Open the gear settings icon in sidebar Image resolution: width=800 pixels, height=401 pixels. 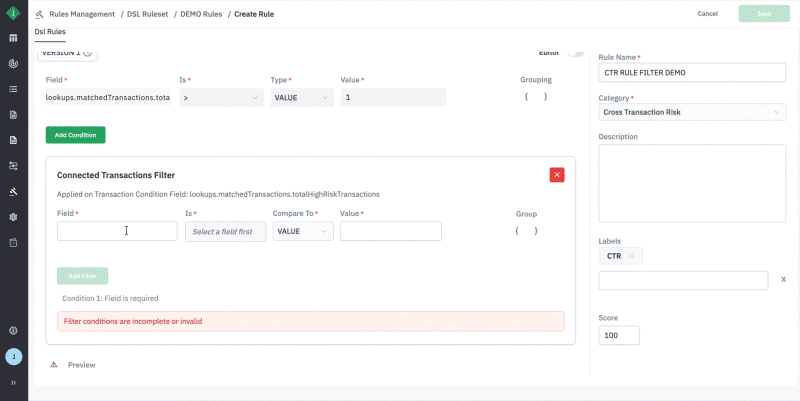(13, 217)
